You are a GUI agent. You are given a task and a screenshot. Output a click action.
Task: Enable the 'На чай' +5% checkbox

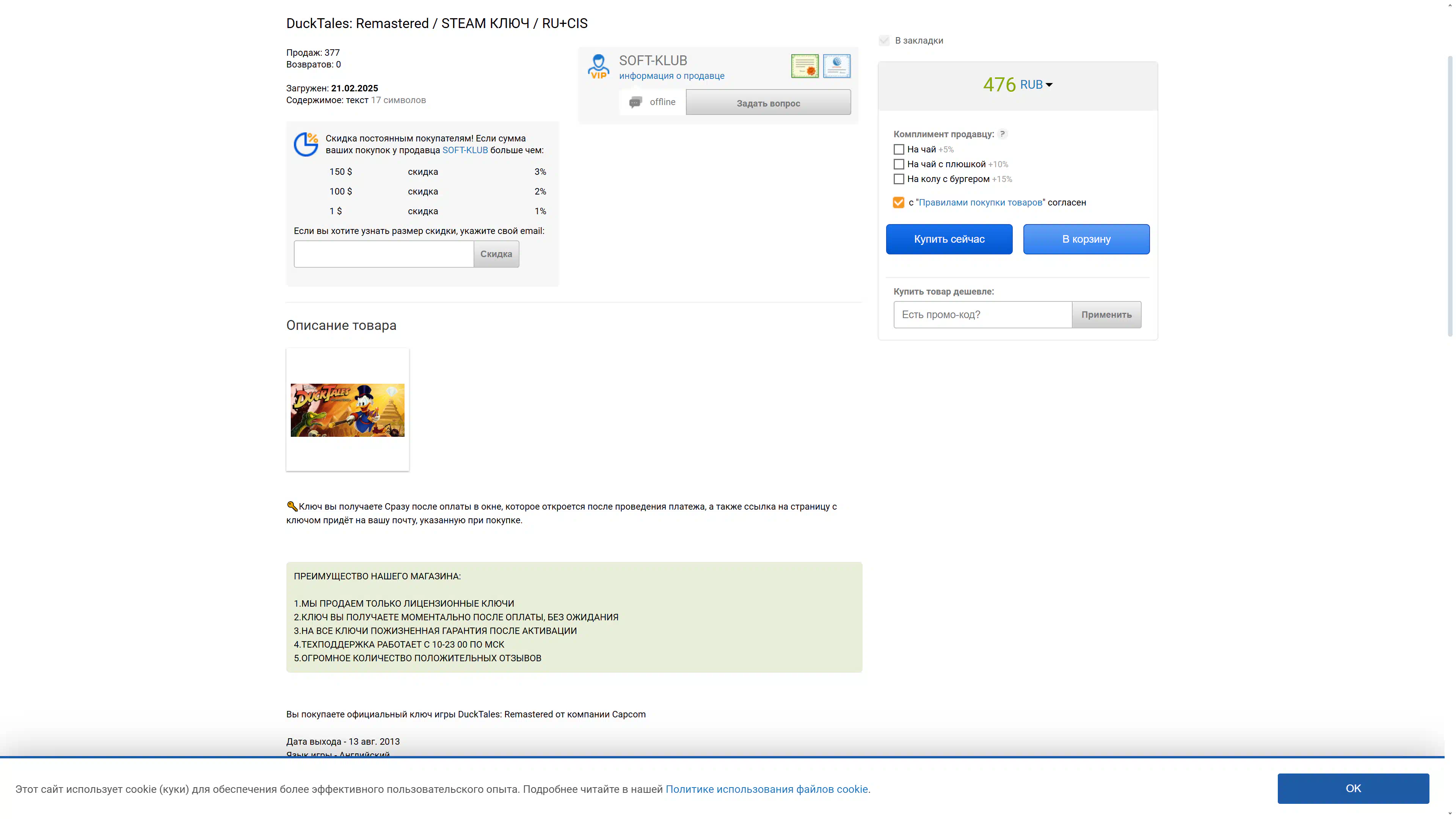point(899,150)
